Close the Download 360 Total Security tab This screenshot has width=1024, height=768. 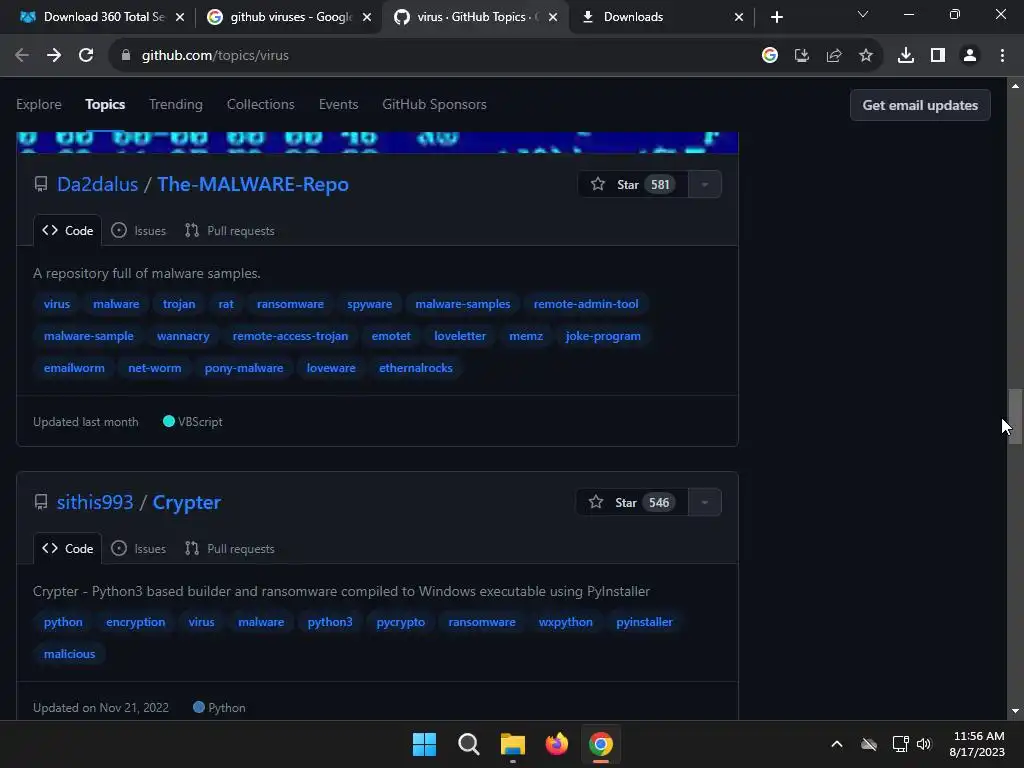click(180, 17)
